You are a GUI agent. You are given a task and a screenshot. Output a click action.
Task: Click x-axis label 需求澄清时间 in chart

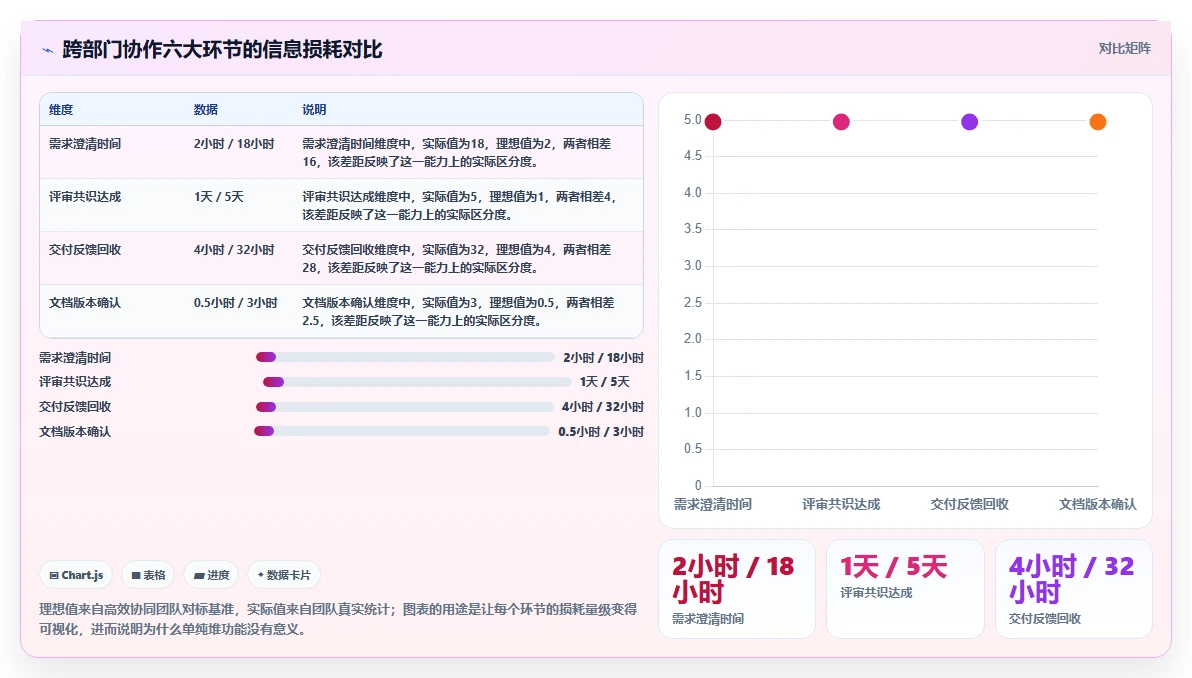(713, 504)
